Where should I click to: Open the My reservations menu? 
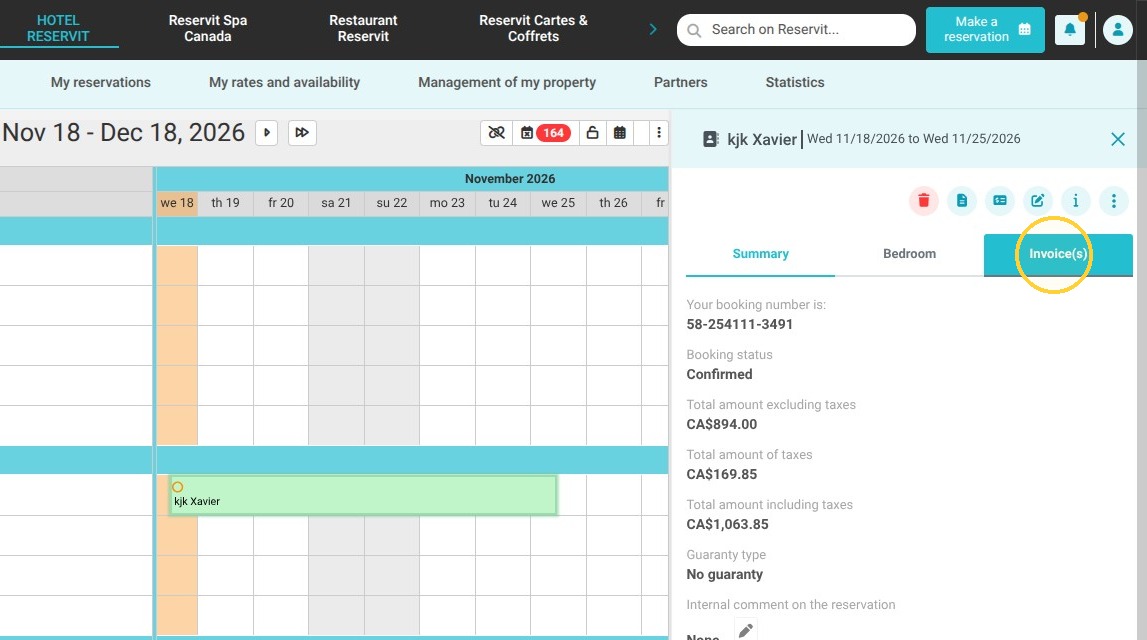(101, 83)
